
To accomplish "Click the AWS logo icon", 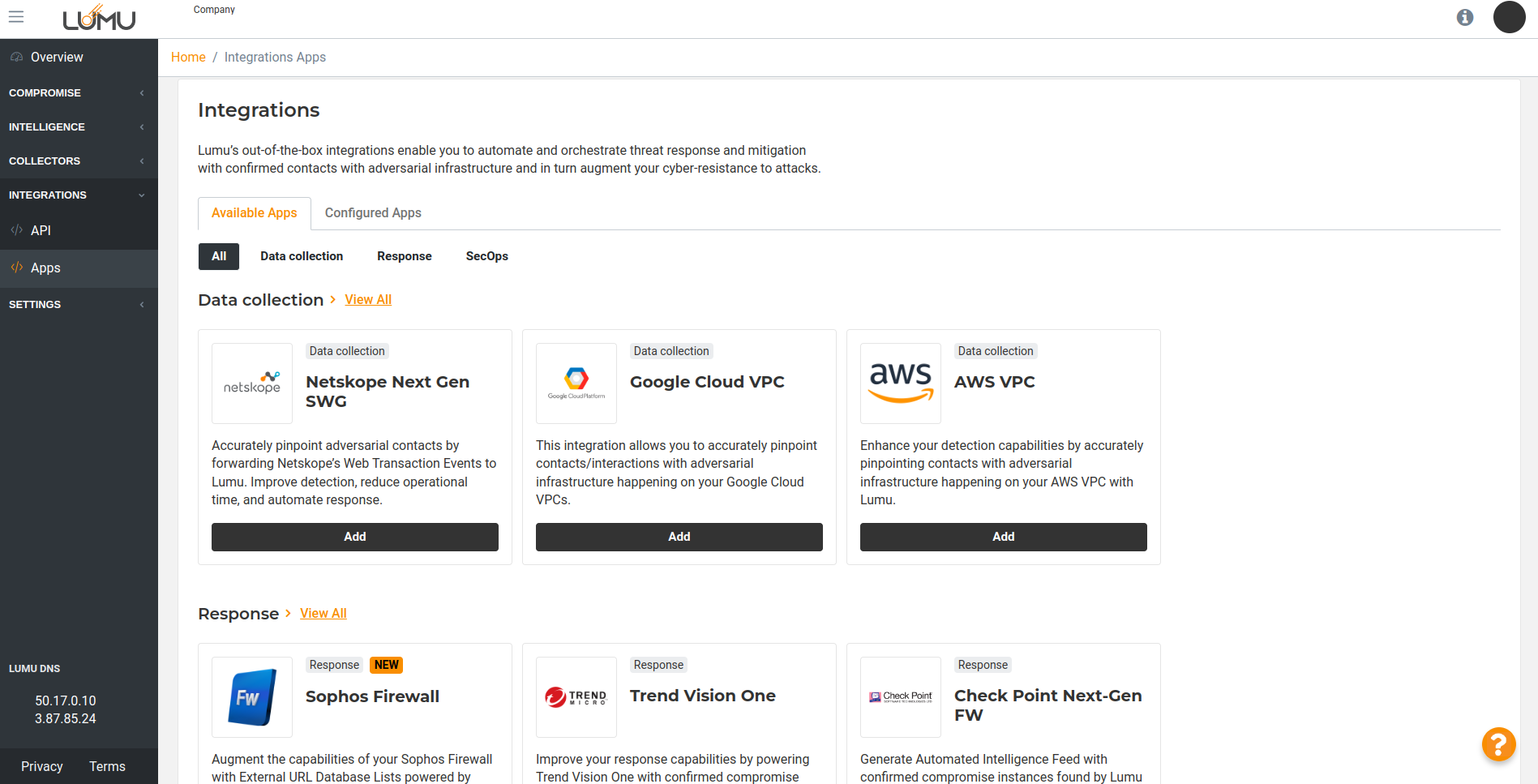I will coord(901,383).
